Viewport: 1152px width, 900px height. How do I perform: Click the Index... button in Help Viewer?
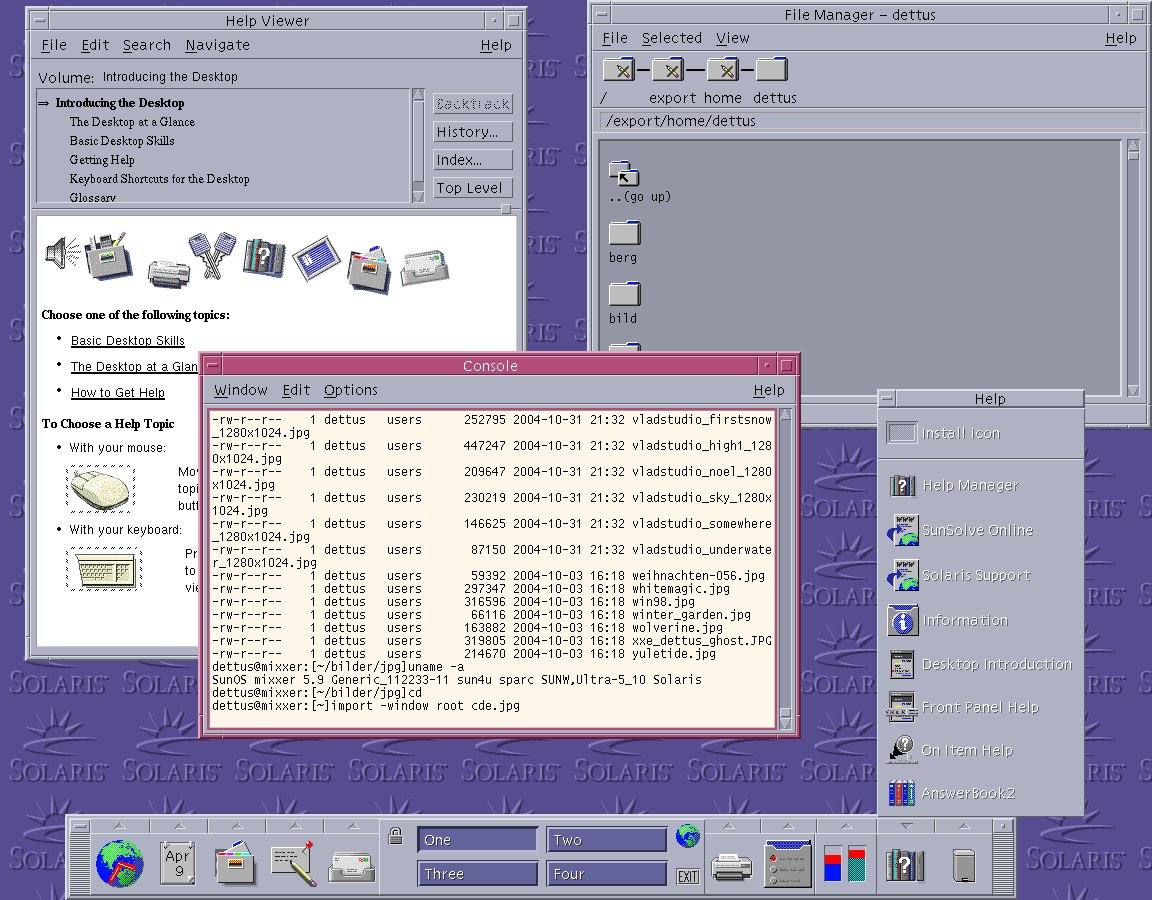point(472,160)
